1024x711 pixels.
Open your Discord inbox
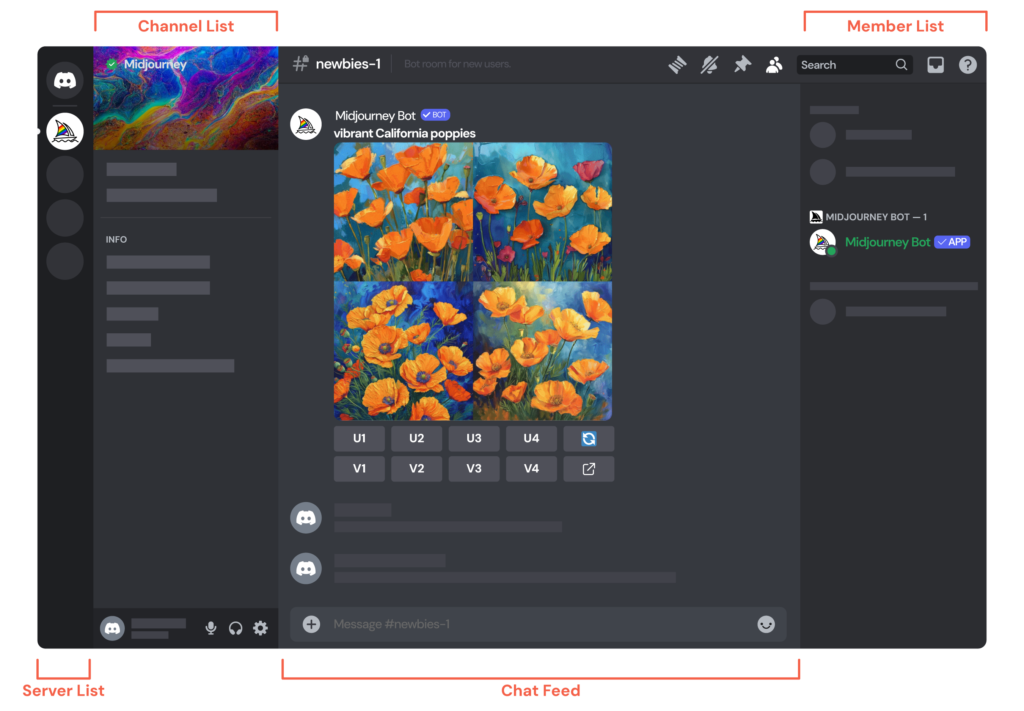pos(935,64)
